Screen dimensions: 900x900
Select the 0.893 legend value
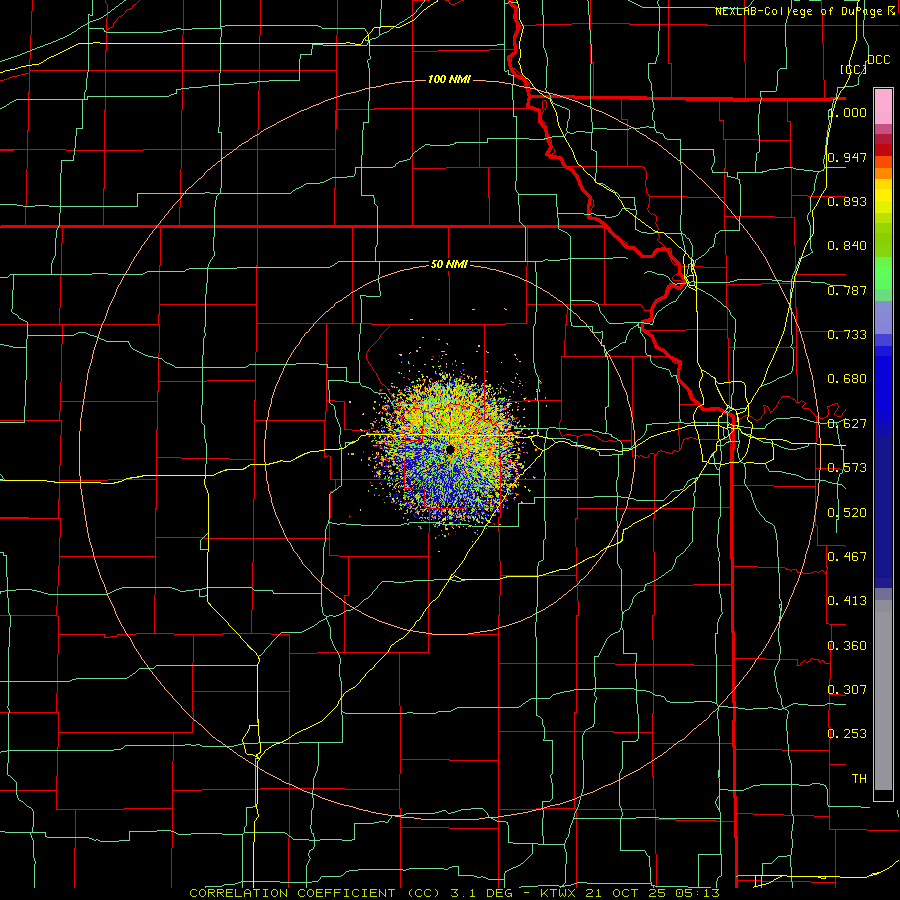pyautogui.click(x=847, y=201)
